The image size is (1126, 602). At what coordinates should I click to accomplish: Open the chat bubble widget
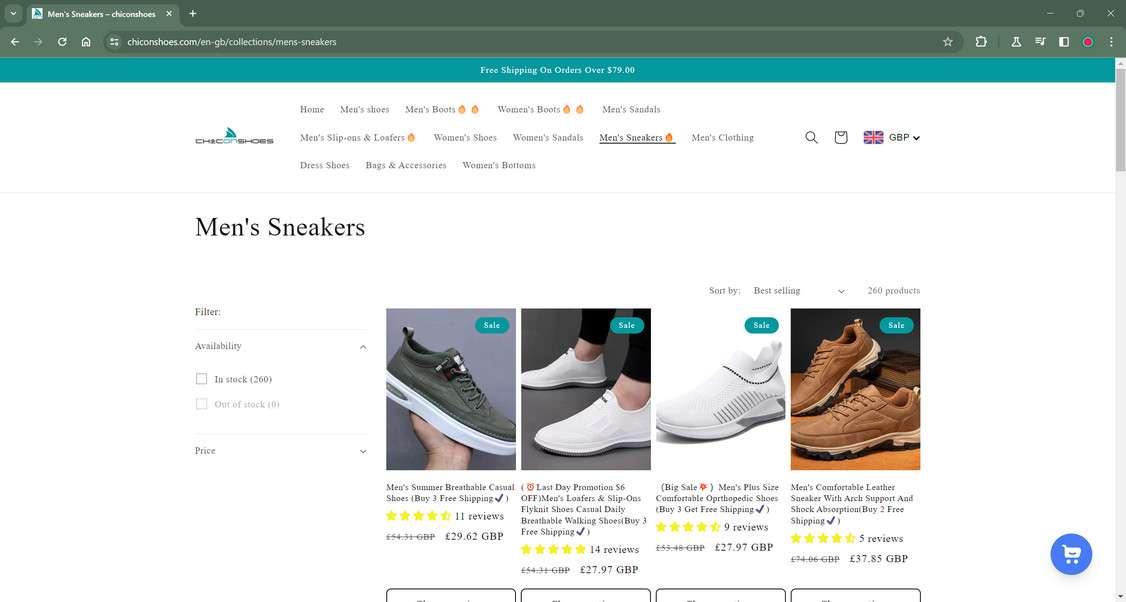tap(1070, 553)
